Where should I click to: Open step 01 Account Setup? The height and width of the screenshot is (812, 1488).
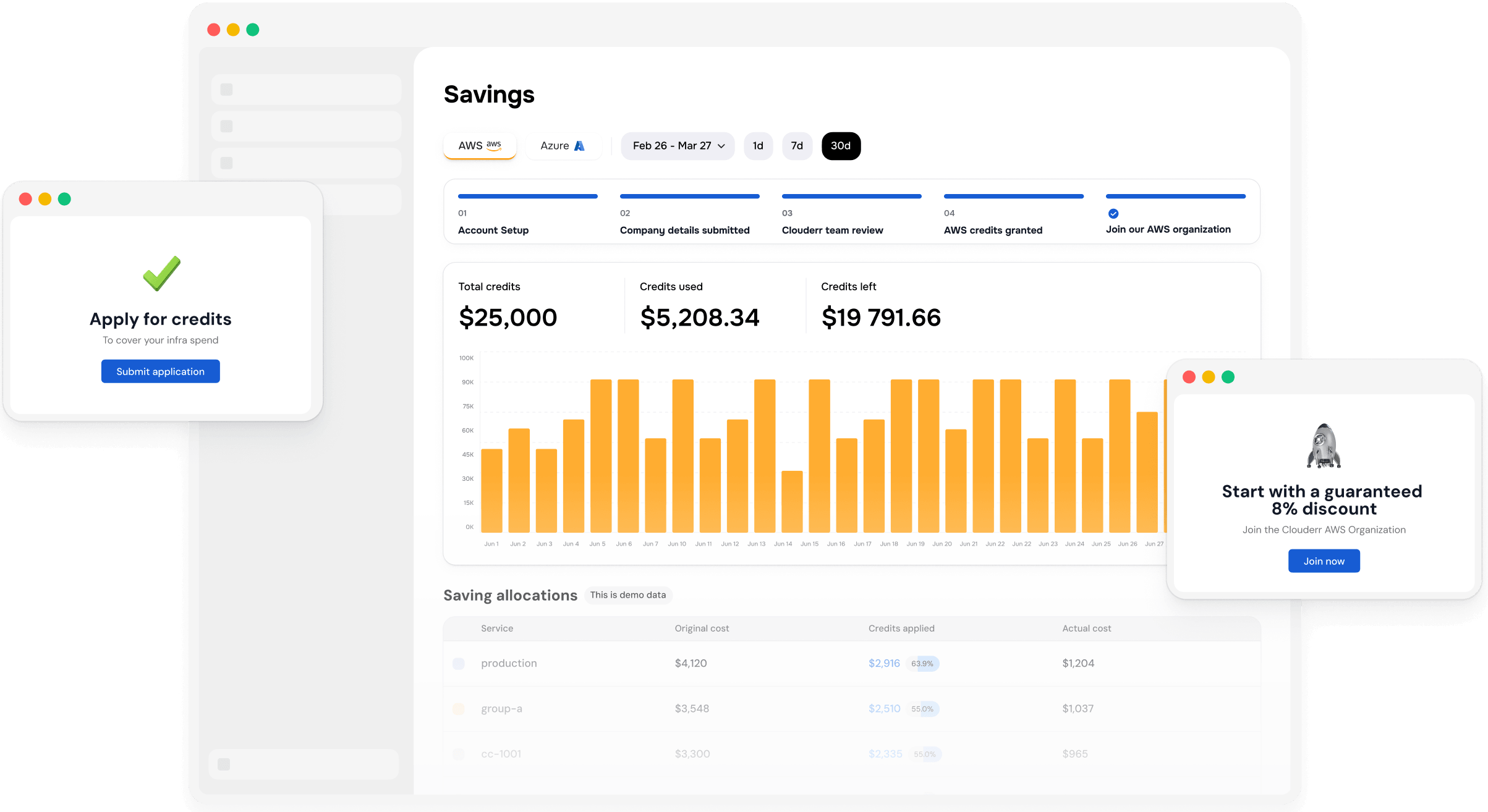click(528, 215)
